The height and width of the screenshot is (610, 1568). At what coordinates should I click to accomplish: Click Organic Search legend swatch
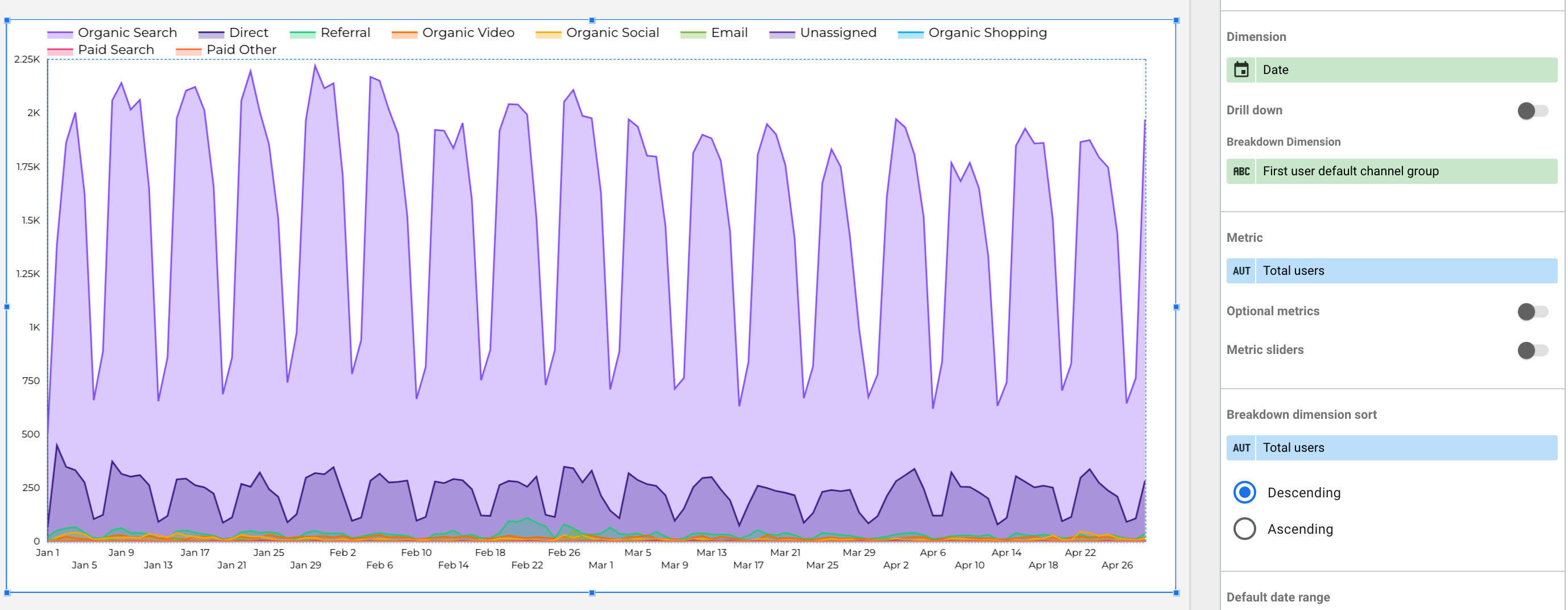[60, 34]
